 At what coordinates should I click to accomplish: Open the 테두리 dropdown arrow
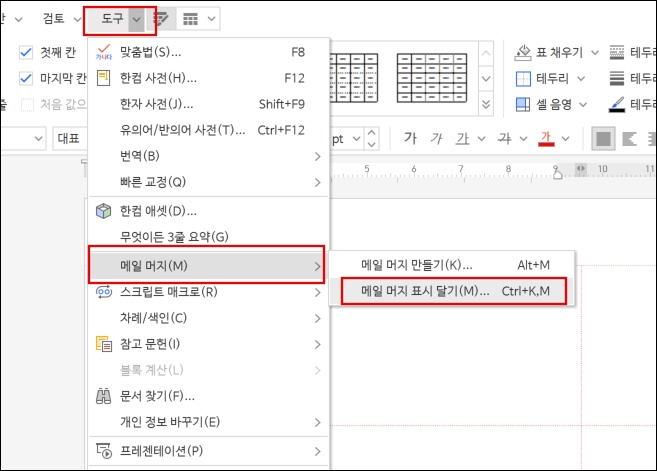coord(581,79)
